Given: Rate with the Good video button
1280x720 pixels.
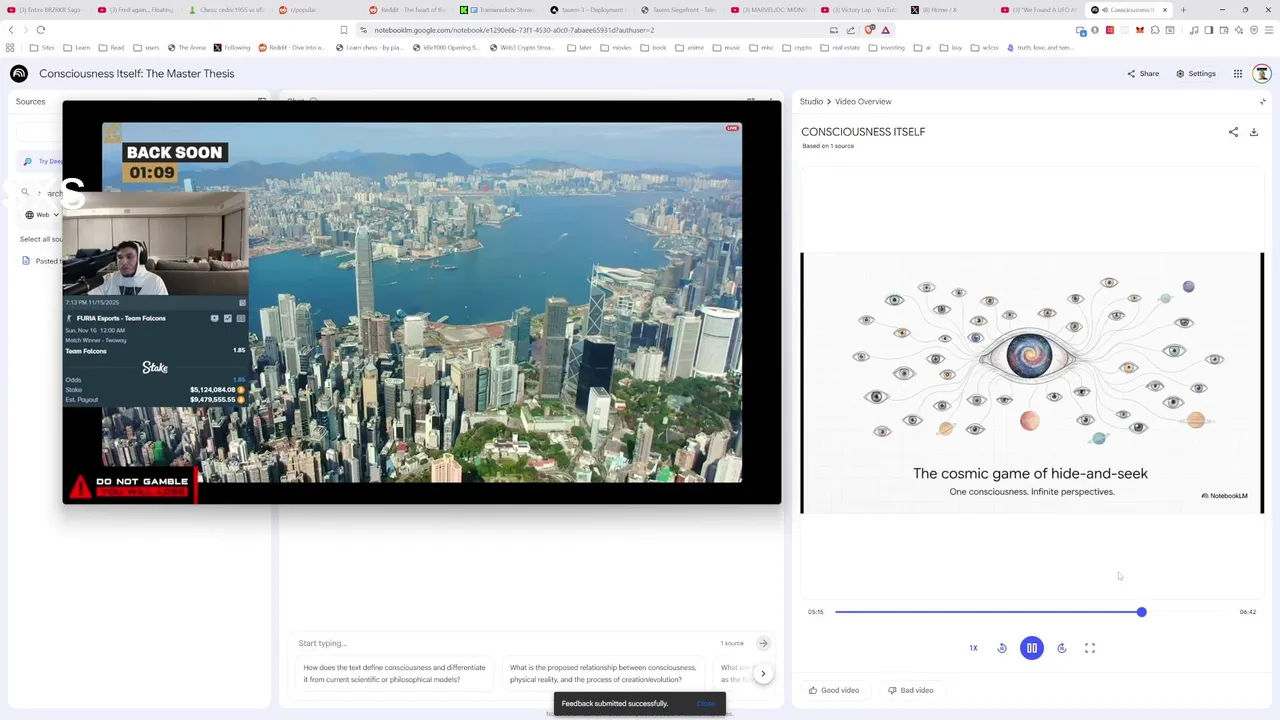Looking at the screenshot, I should click(x=834, y=690).
